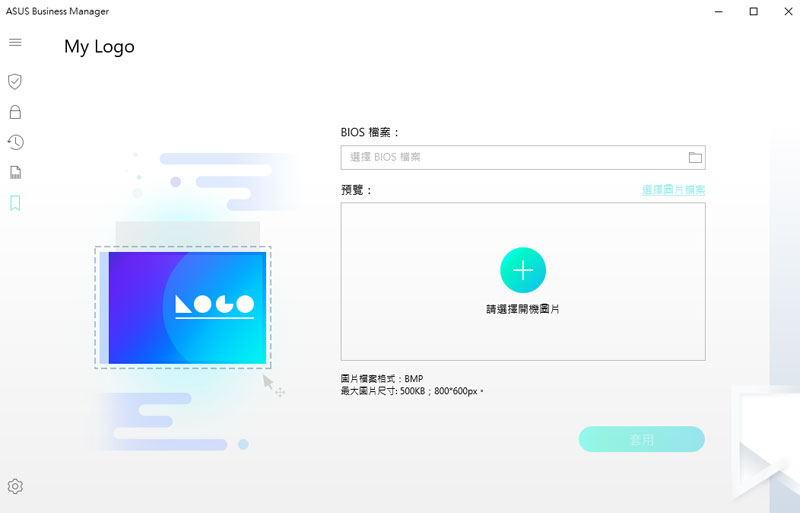The height and width of the screenshot is (513, 800).
Task: Select the padlock icon in sidebar
Action: pyautogui.click(x=15, y=112)
